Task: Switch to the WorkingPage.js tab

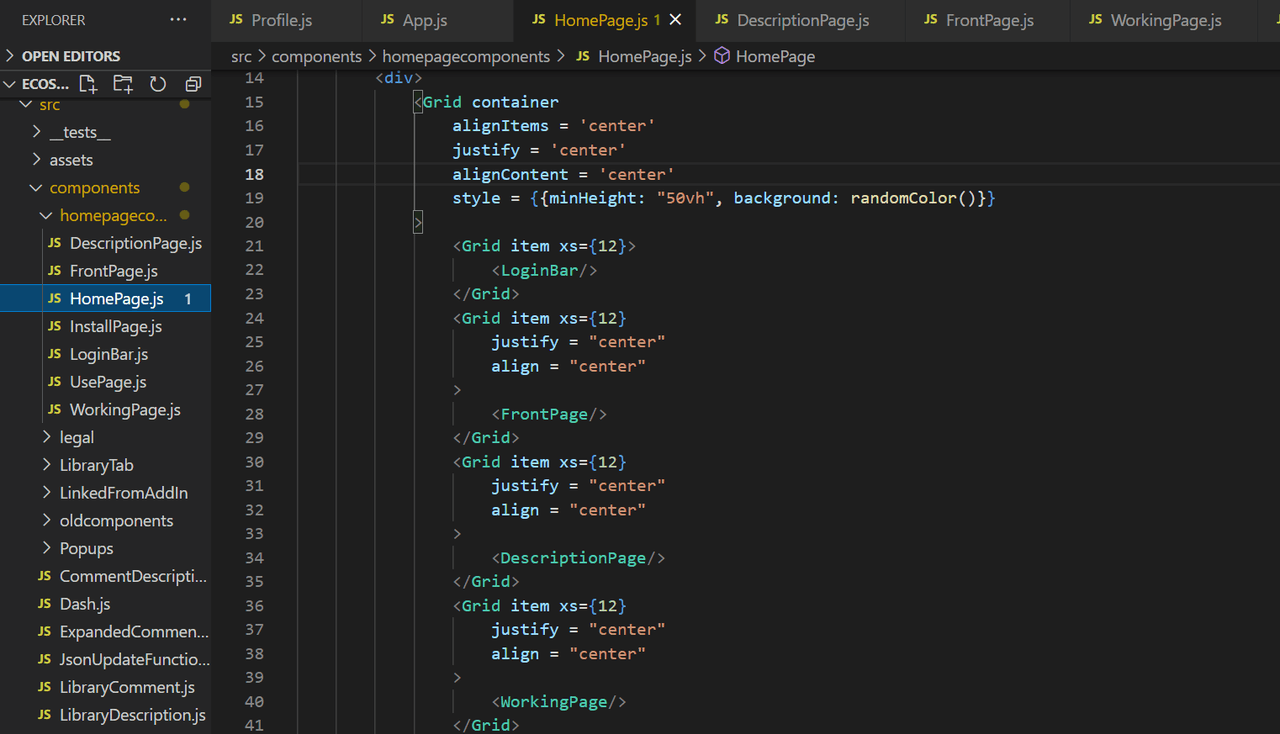Action: pos(1166,20)
